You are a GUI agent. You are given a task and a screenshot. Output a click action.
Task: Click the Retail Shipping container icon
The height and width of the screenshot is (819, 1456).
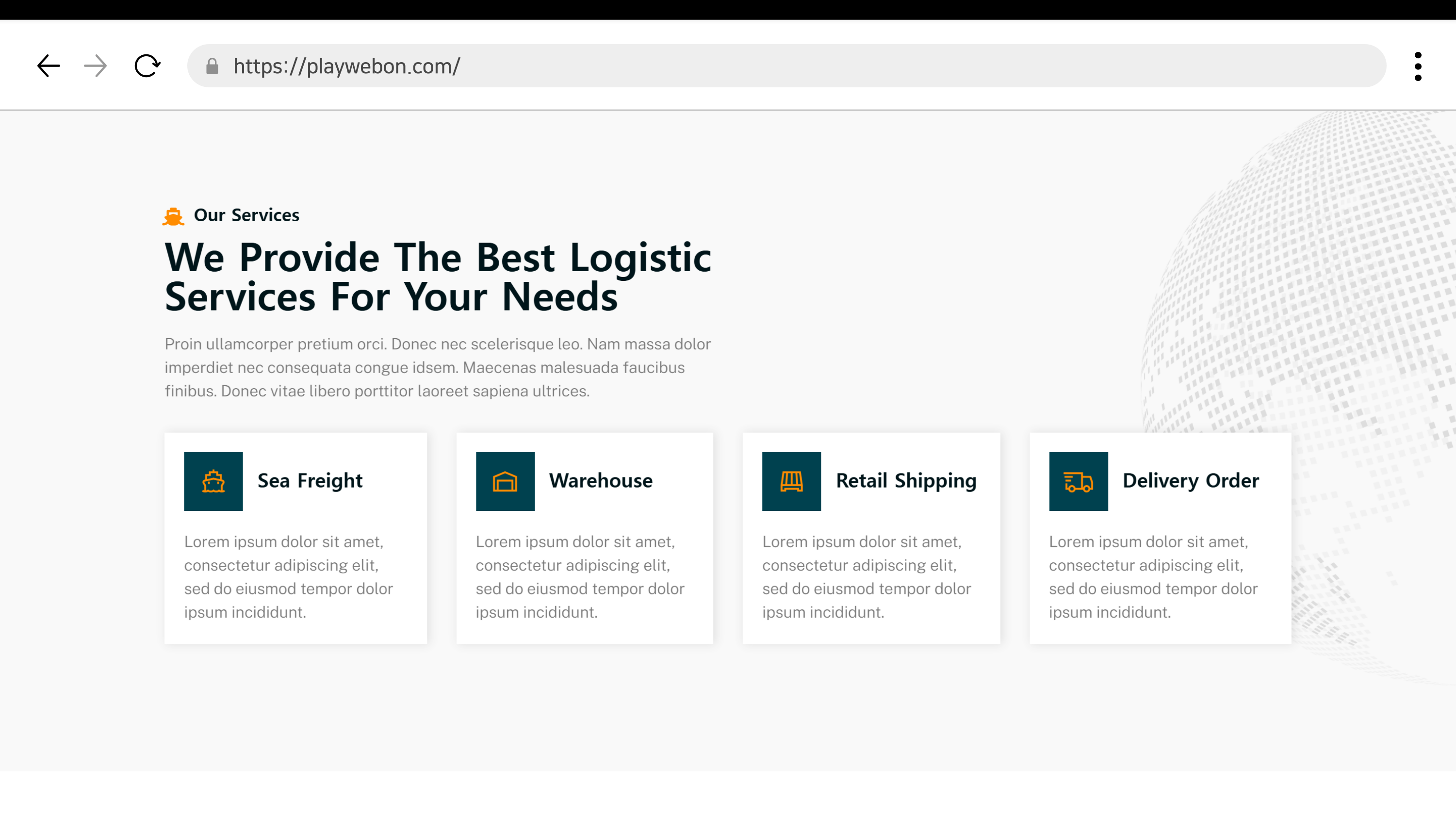coord(791,481)
